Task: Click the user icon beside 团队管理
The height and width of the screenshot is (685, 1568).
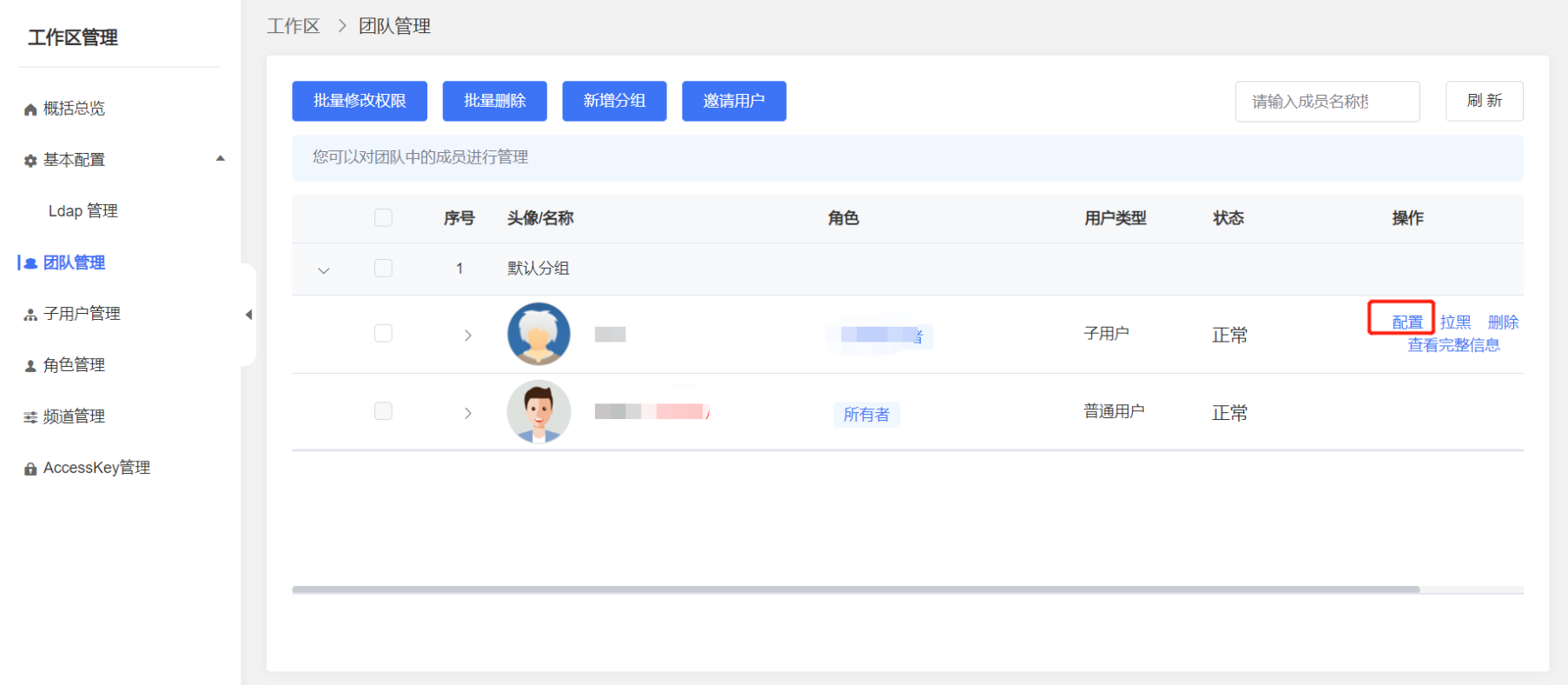Action: [30, 263]
